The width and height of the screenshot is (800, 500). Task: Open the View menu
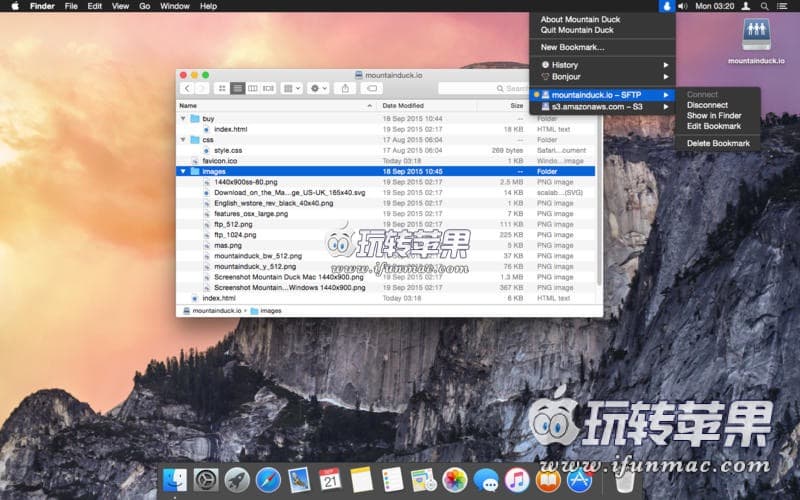120,6
